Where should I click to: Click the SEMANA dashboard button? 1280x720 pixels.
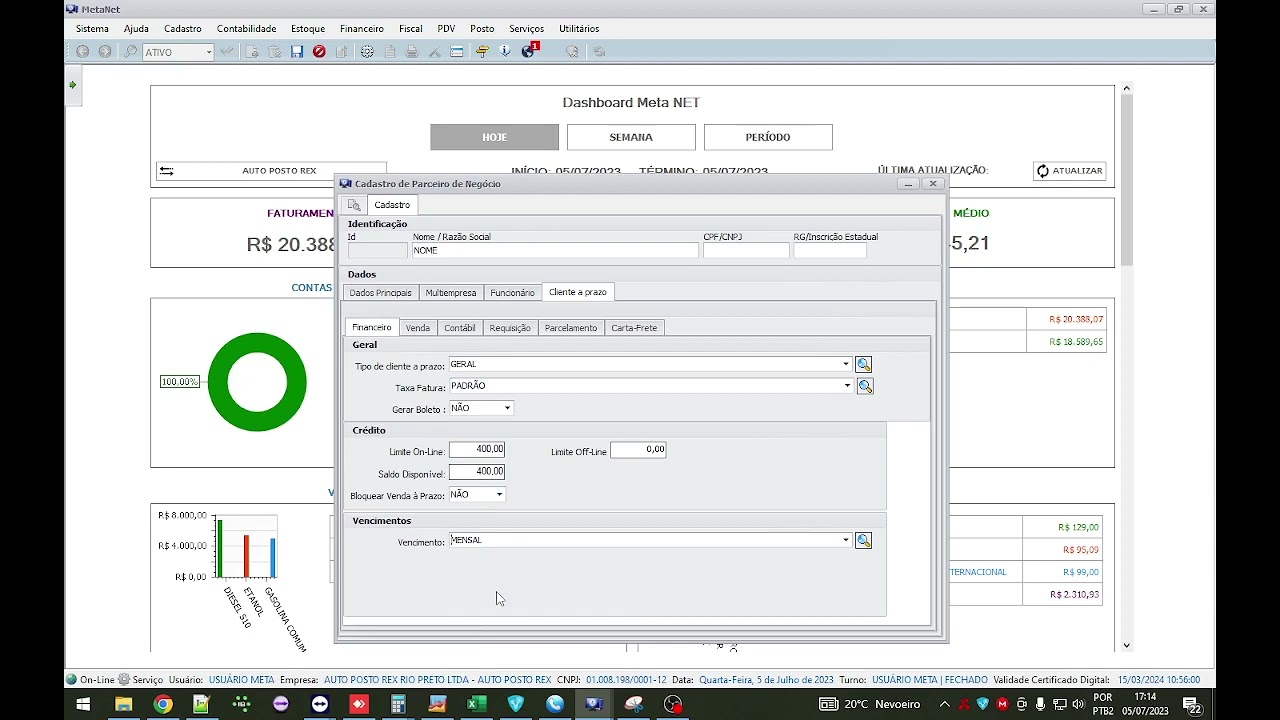(631, 137)
